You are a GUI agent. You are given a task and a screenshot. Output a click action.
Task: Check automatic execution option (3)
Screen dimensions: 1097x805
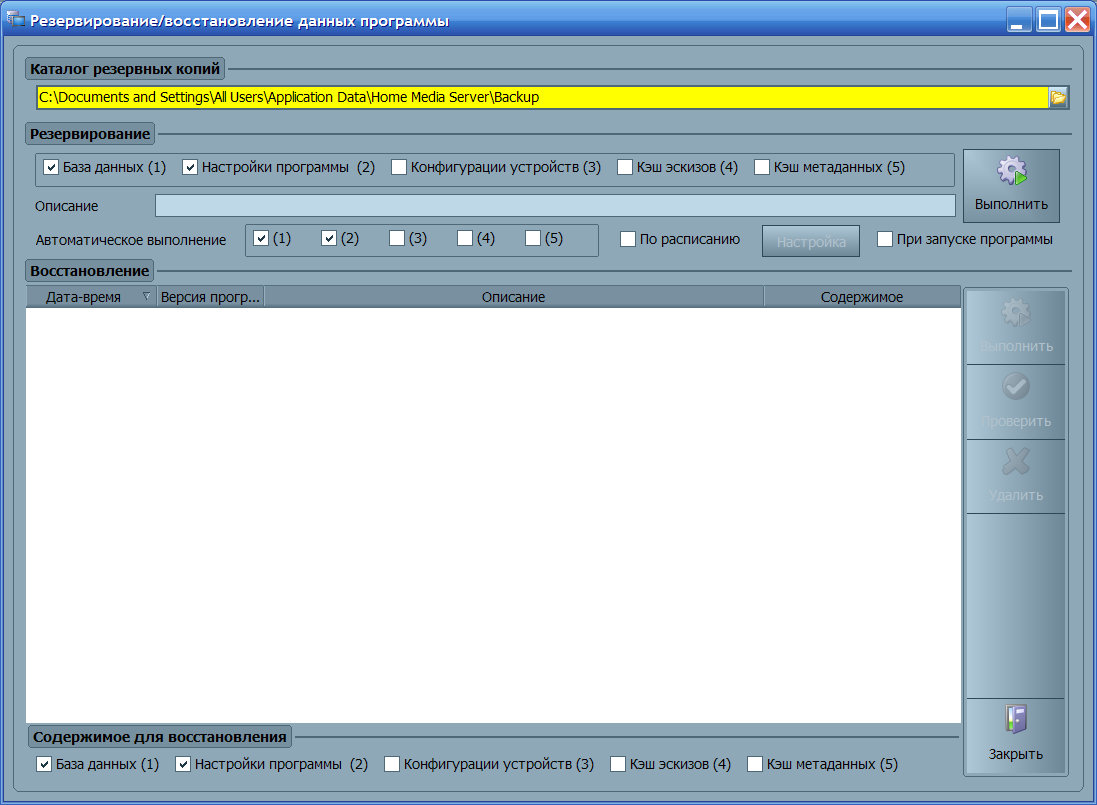(x=397, y=238)
